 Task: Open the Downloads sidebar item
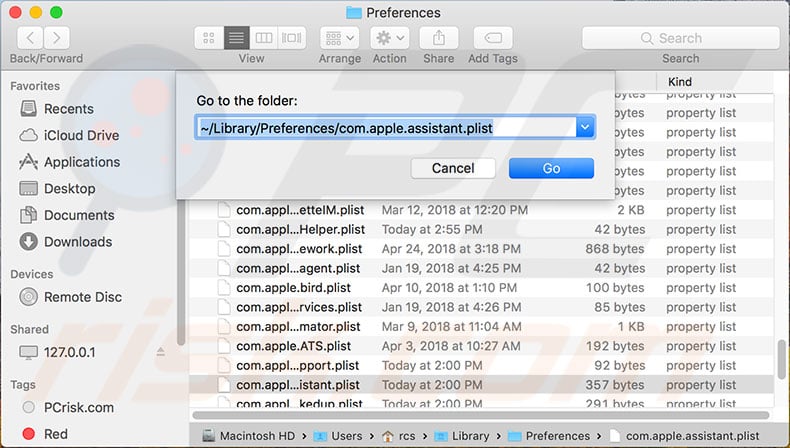(66, 242)
